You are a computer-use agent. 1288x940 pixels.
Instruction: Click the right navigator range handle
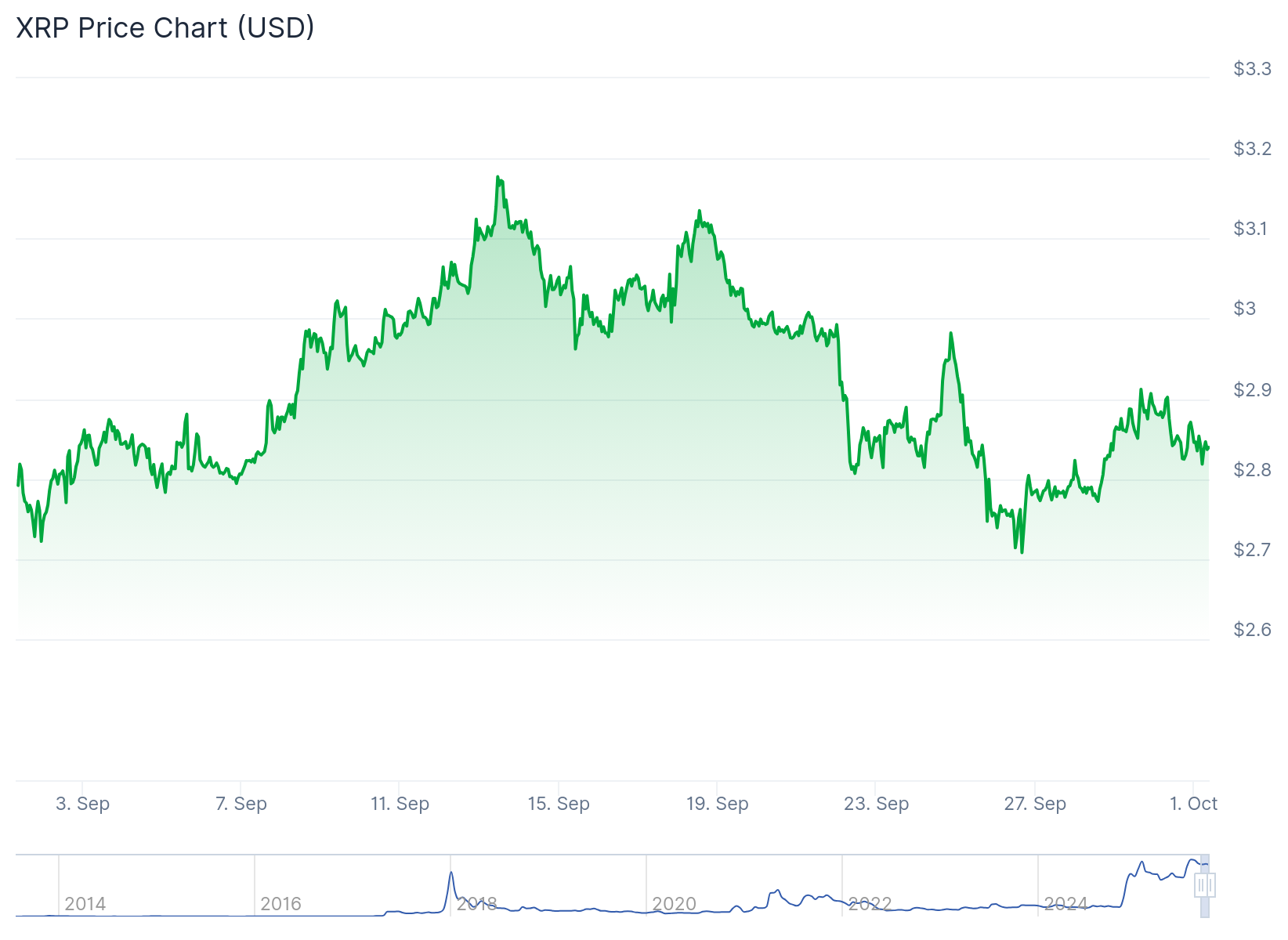click(x=1210, y=886)
